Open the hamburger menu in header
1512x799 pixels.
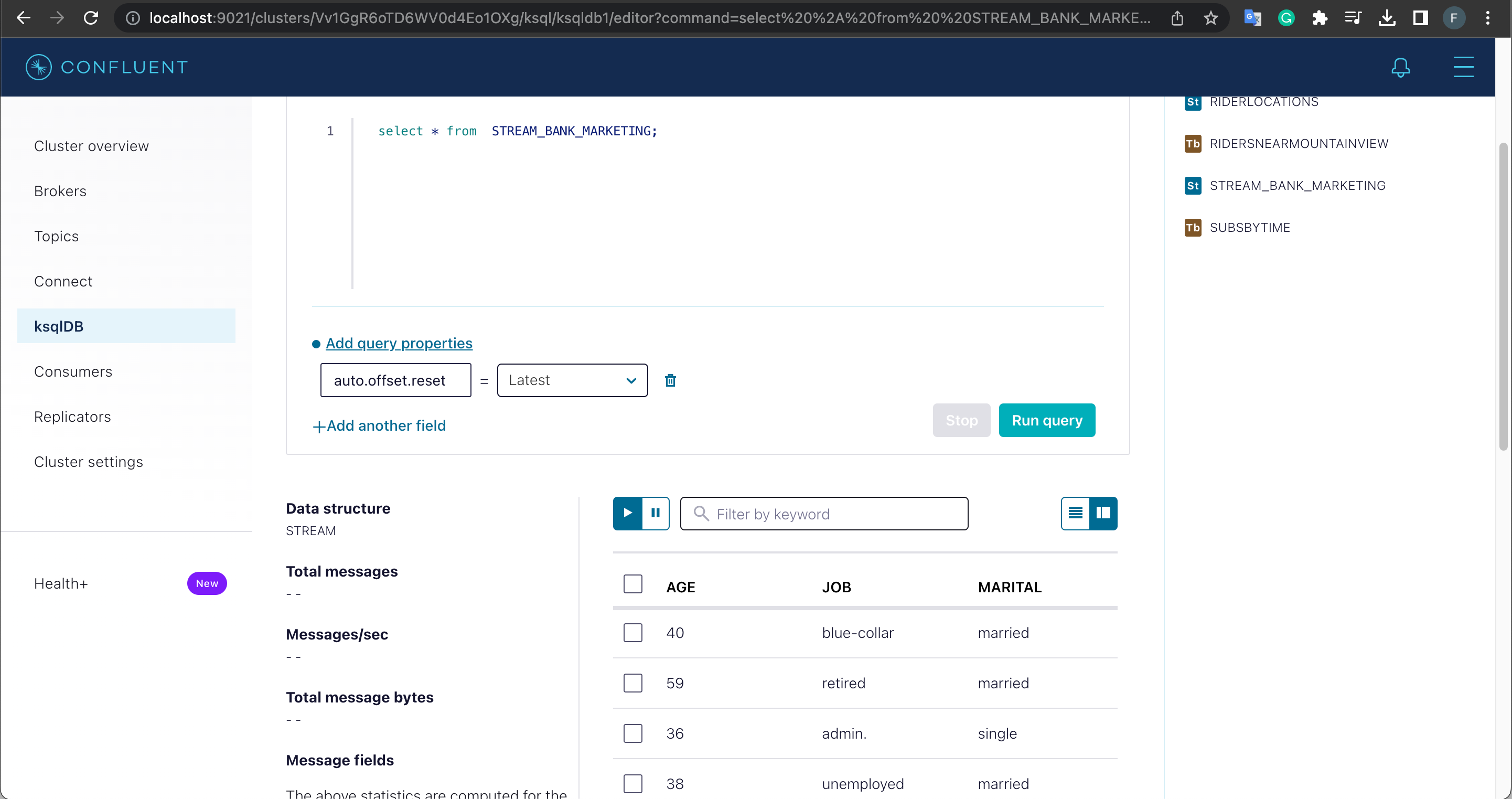pos(1463,67)
